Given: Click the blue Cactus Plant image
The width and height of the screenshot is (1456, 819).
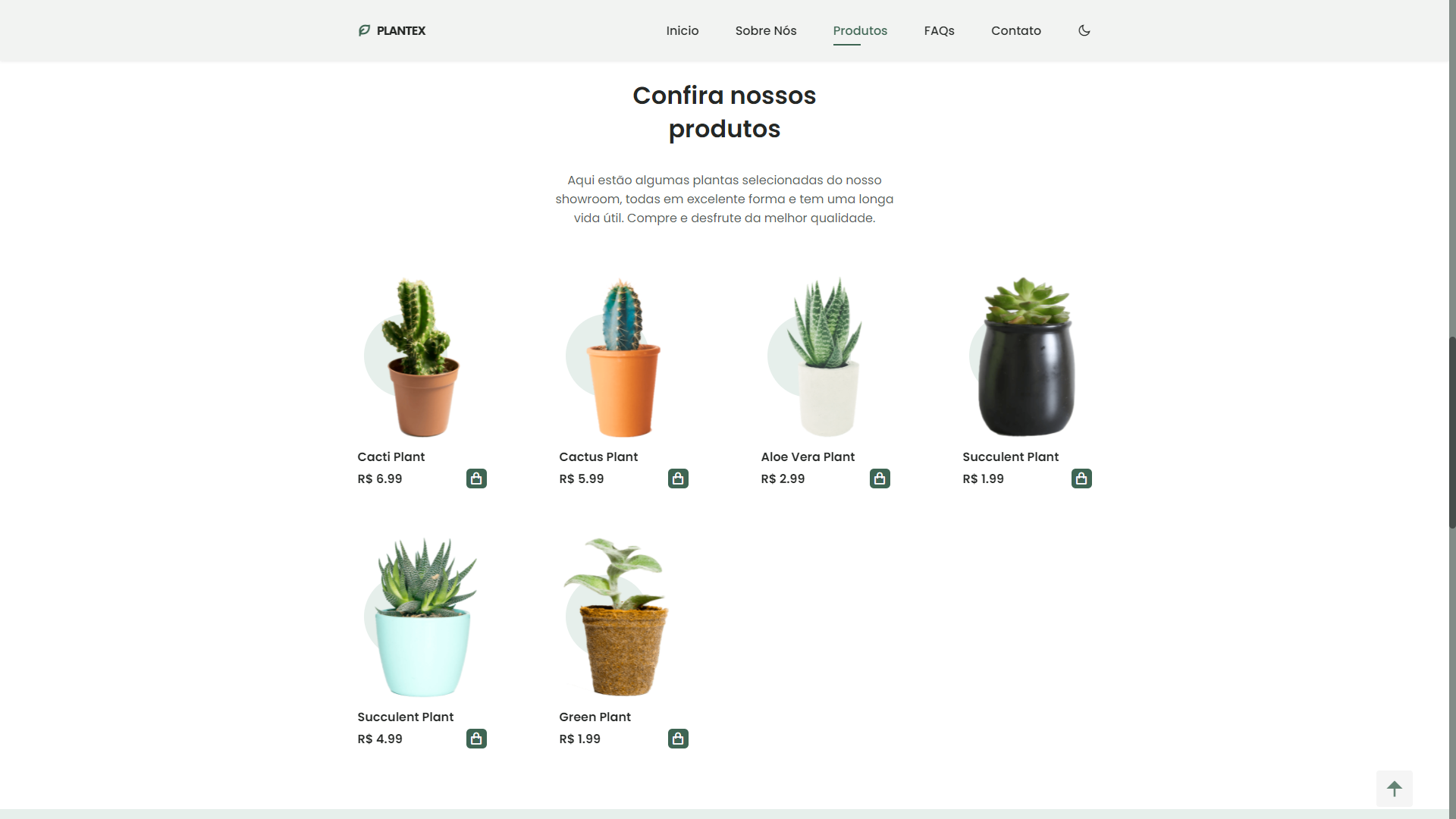Looking at the screenshot, I should (623, 358).
